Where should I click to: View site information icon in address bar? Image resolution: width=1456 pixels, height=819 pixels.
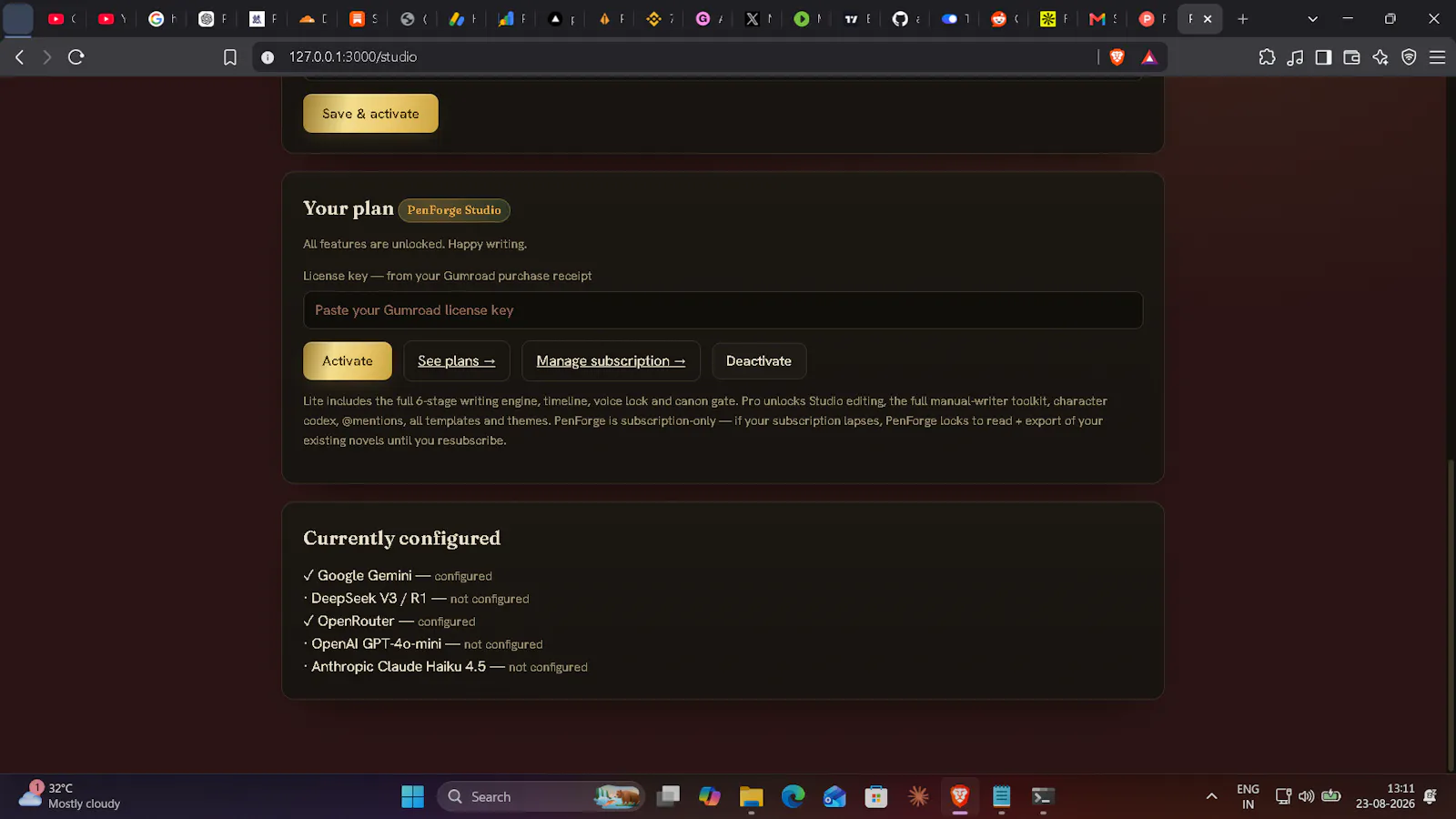pyautogui.click(x=268, y=57)
